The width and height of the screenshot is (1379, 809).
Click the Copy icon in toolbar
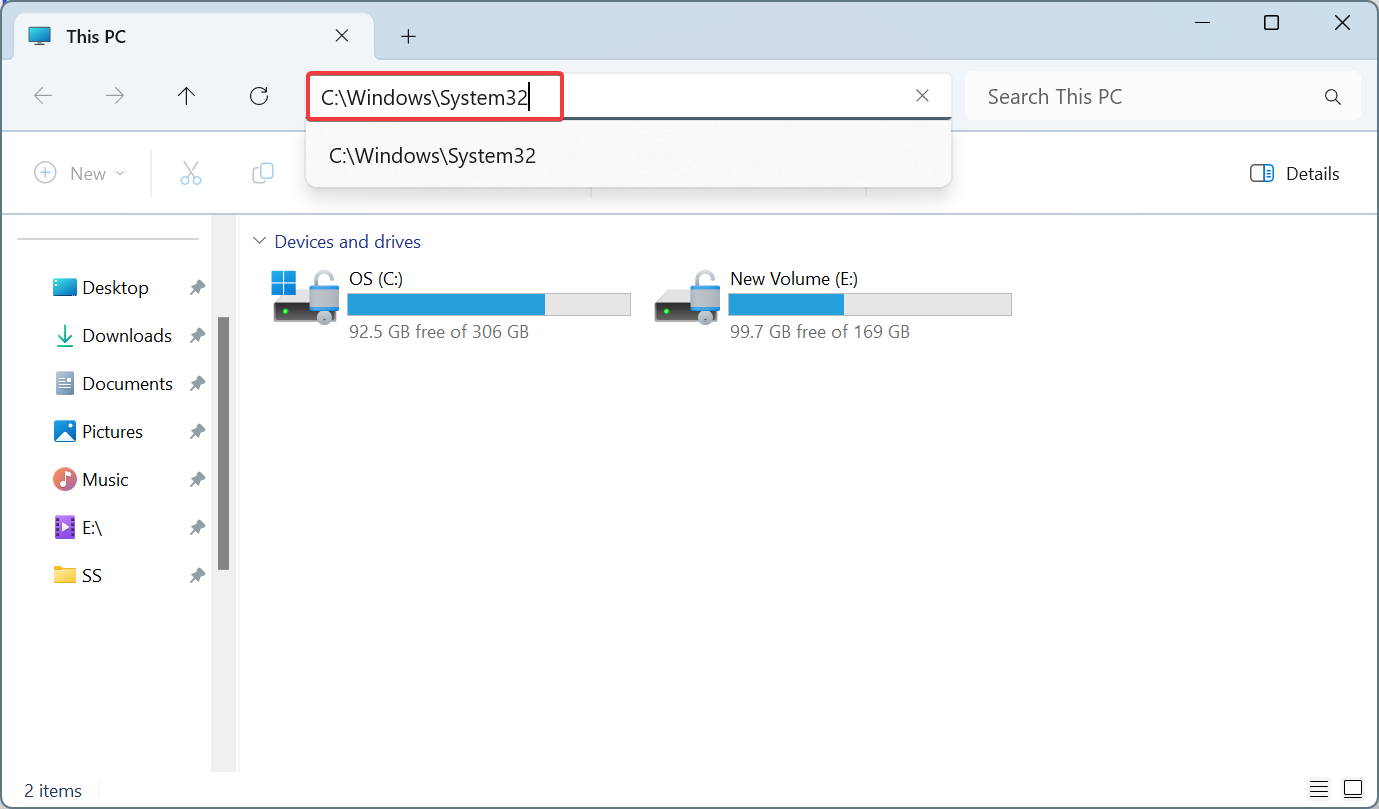point(263,173)
